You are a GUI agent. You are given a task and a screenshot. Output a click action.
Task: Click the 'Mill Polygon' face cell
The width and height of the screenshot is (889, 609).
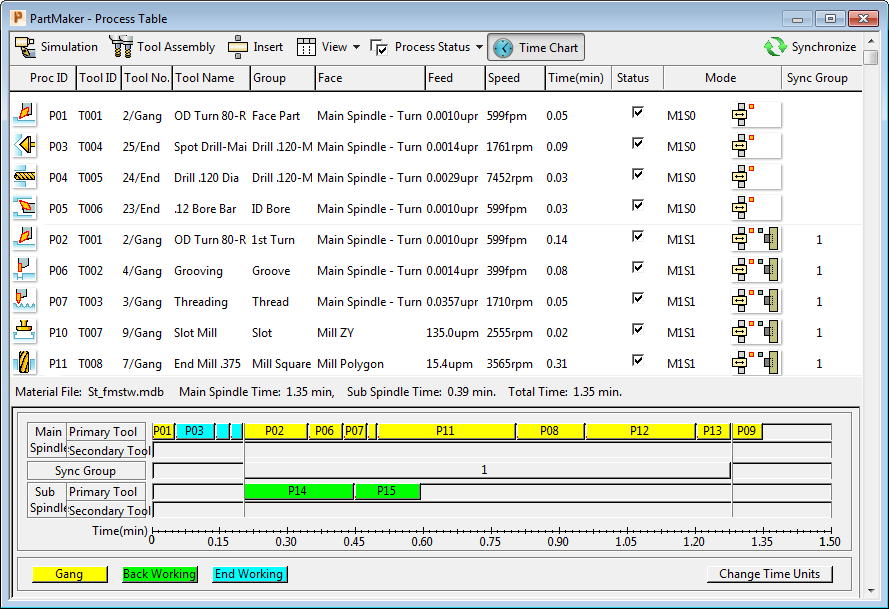[350, 364]
